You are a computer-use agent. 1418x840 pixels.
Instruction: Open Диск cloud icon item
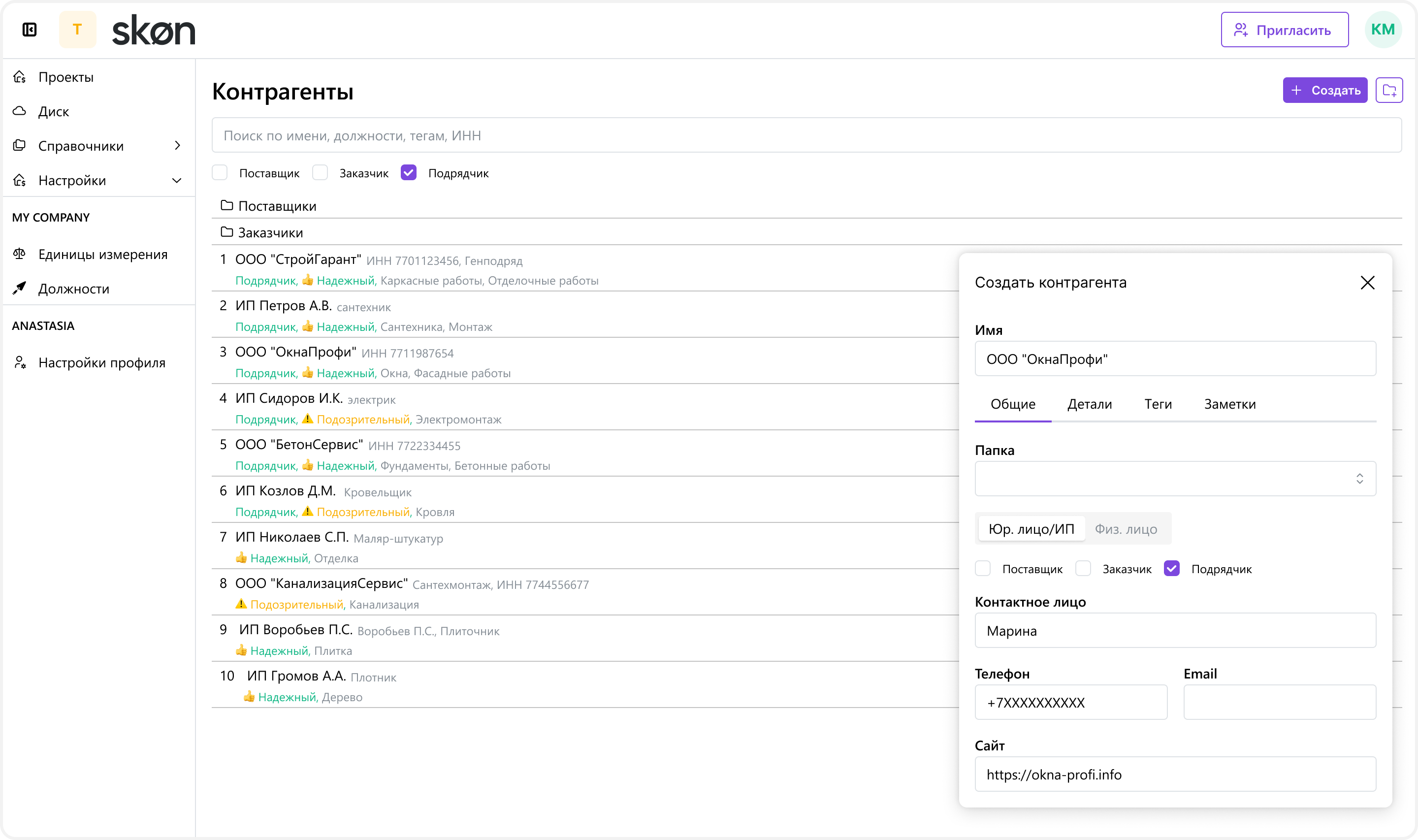(20, 111)
